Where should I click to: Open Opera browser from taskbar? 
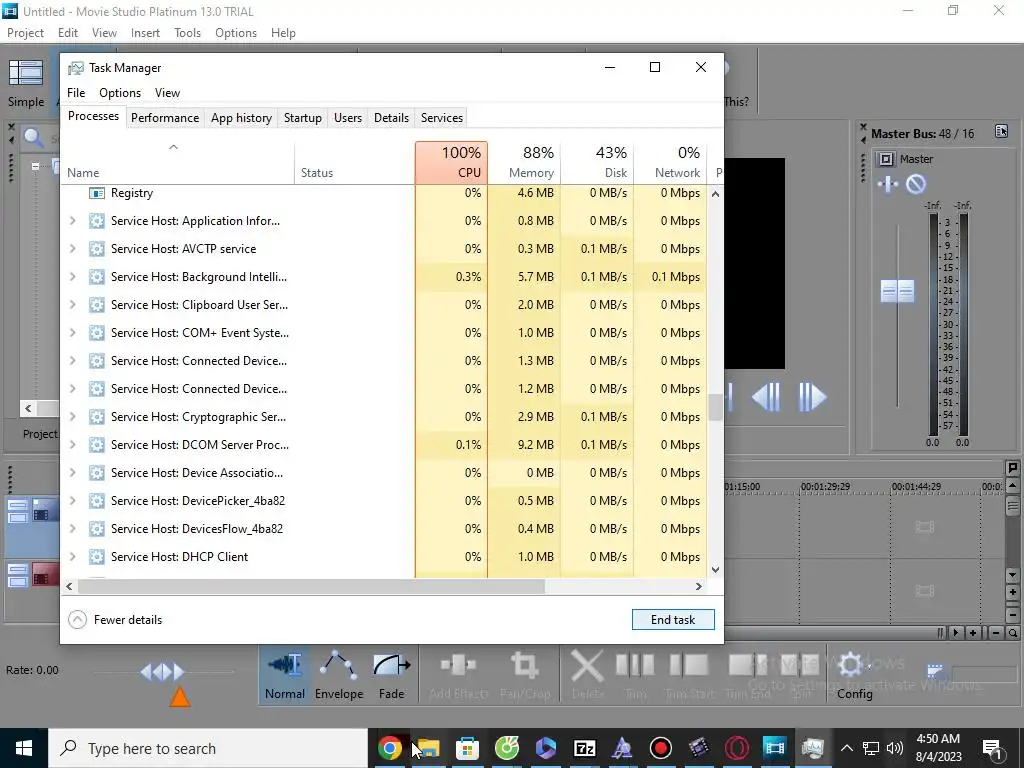click(x=737, y=748)
